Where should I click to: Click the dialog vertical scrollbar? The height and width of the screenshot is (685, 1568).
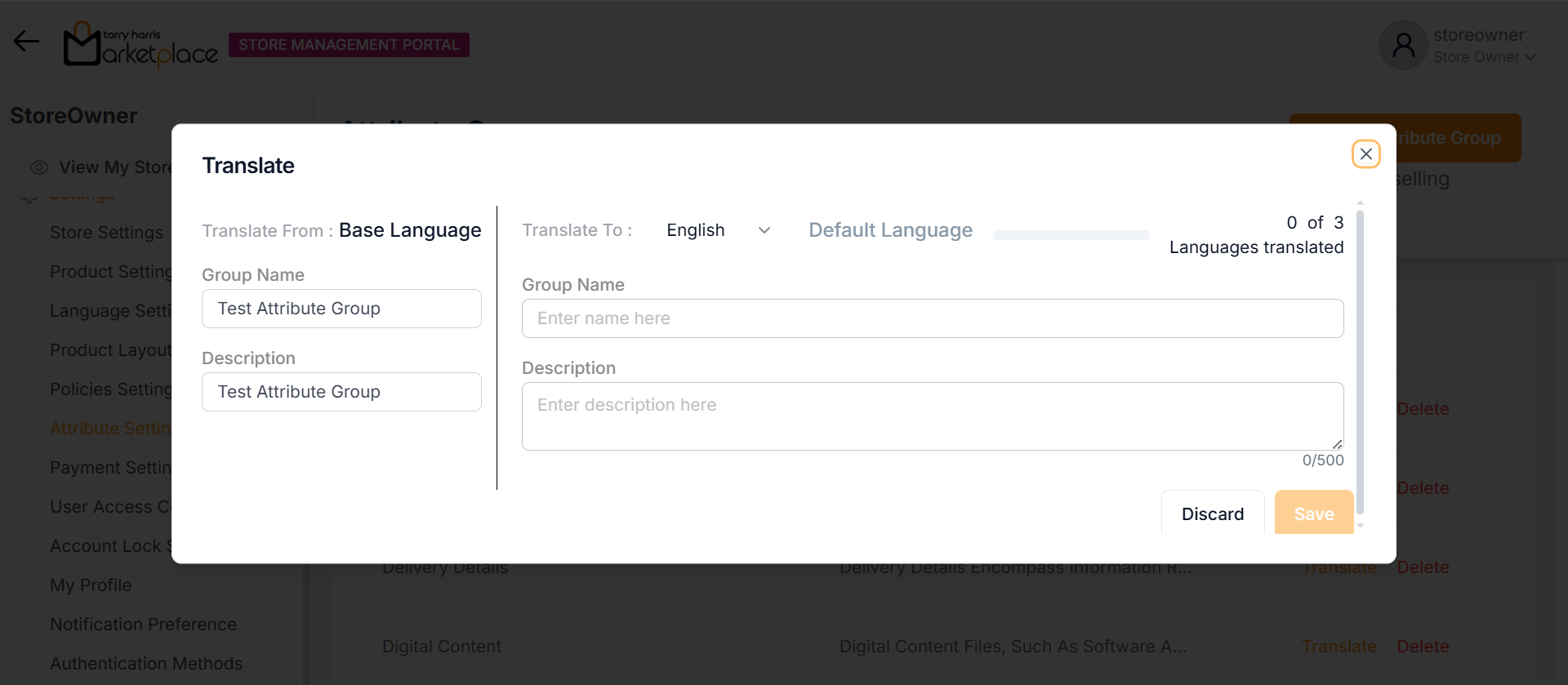pyautogui.click(x=1360, y=359)
